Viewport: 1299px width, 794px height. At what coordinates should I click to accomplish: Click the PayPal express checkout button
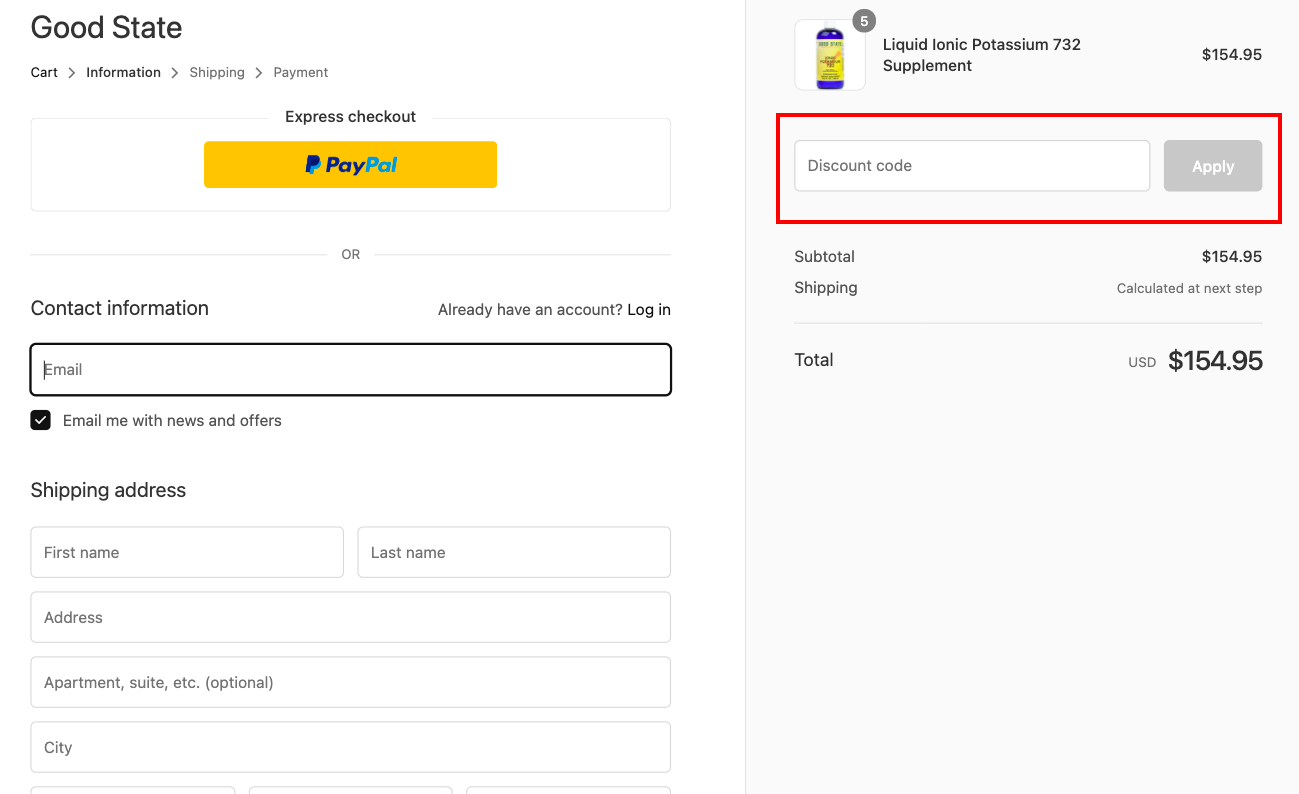tap(350, 164)
